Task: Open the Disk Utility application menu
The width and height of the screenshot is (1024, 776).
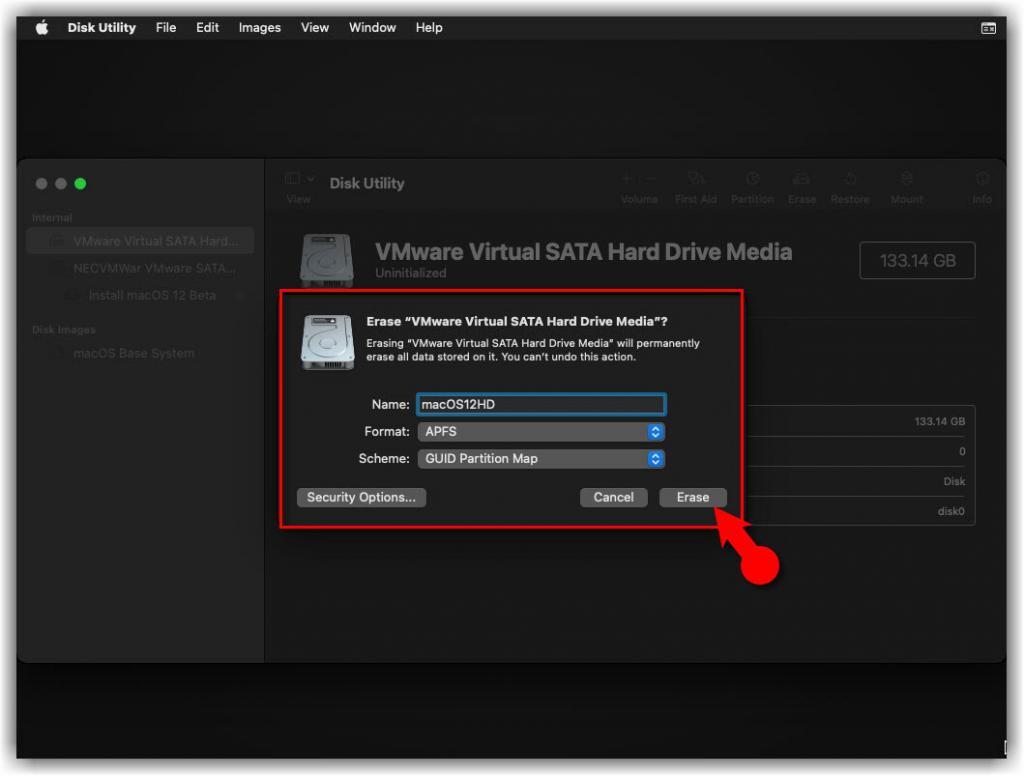Action: pos(101,27)
